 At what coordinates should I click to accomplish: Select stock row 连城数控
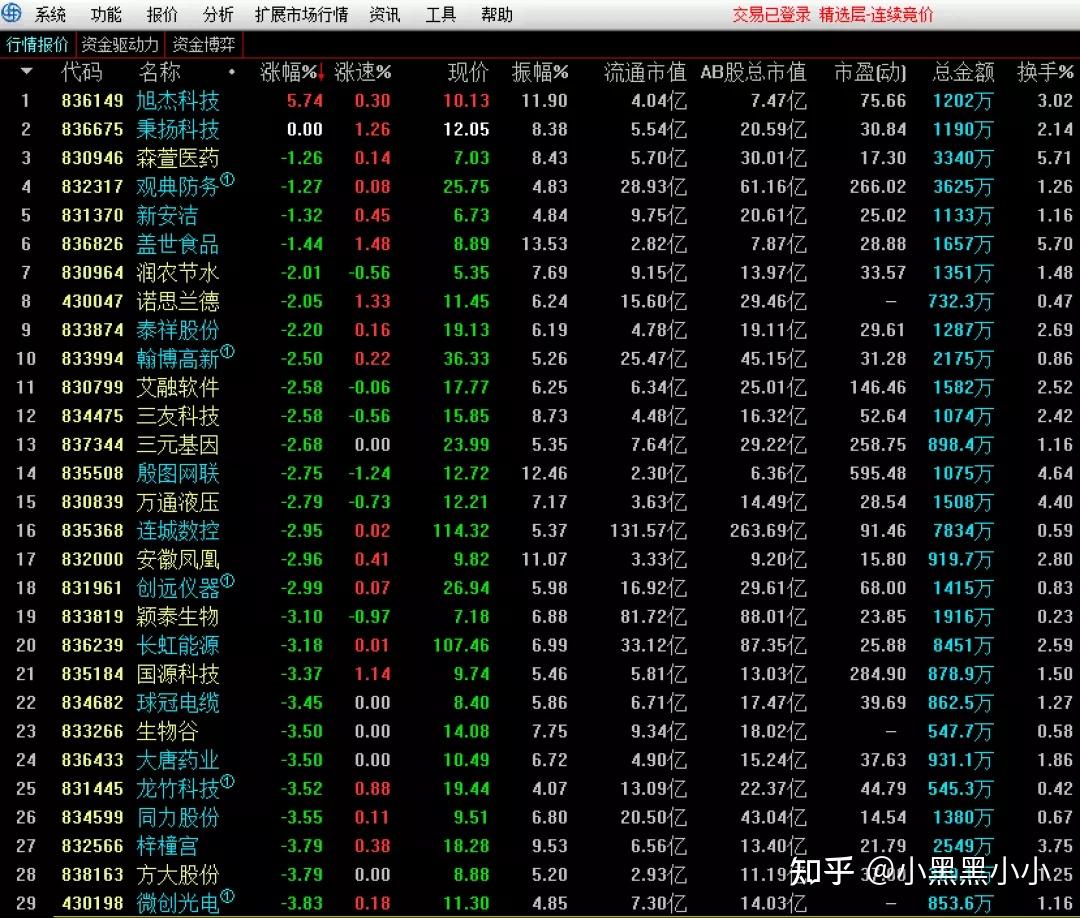[540, 530]
